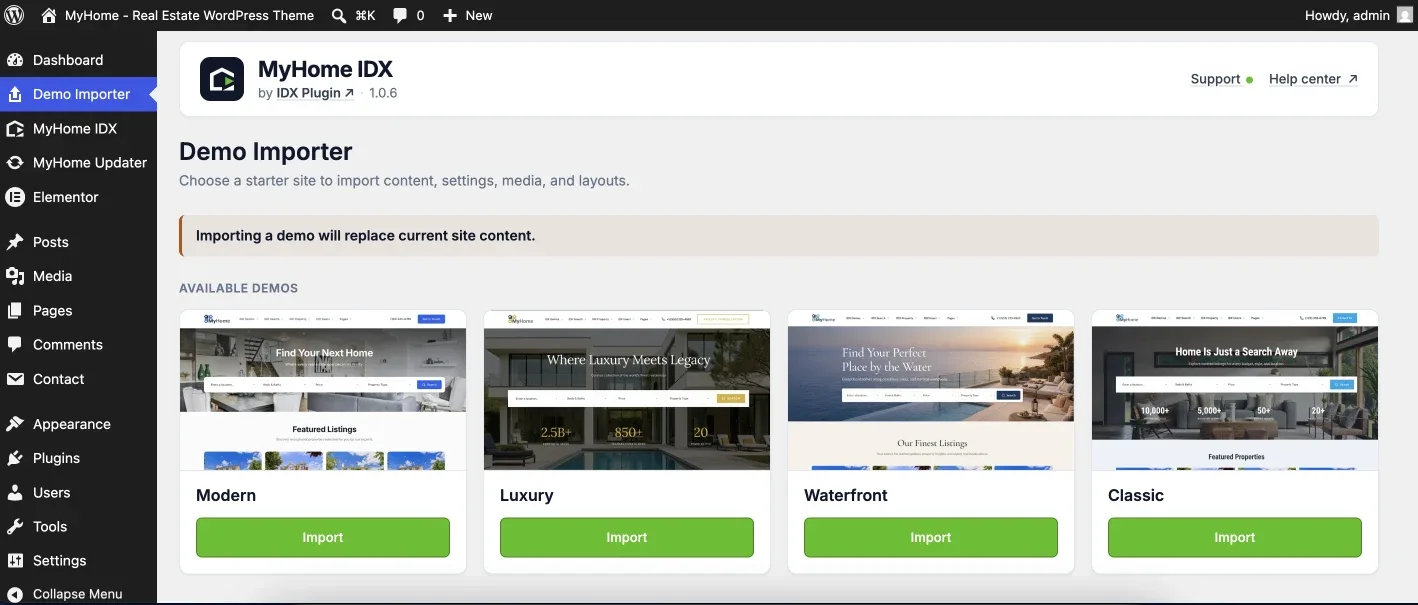This screenshot has width=1418, height=605.
Task: Click the 'Classic' demo title text
Action: [x=1136, y=495]
